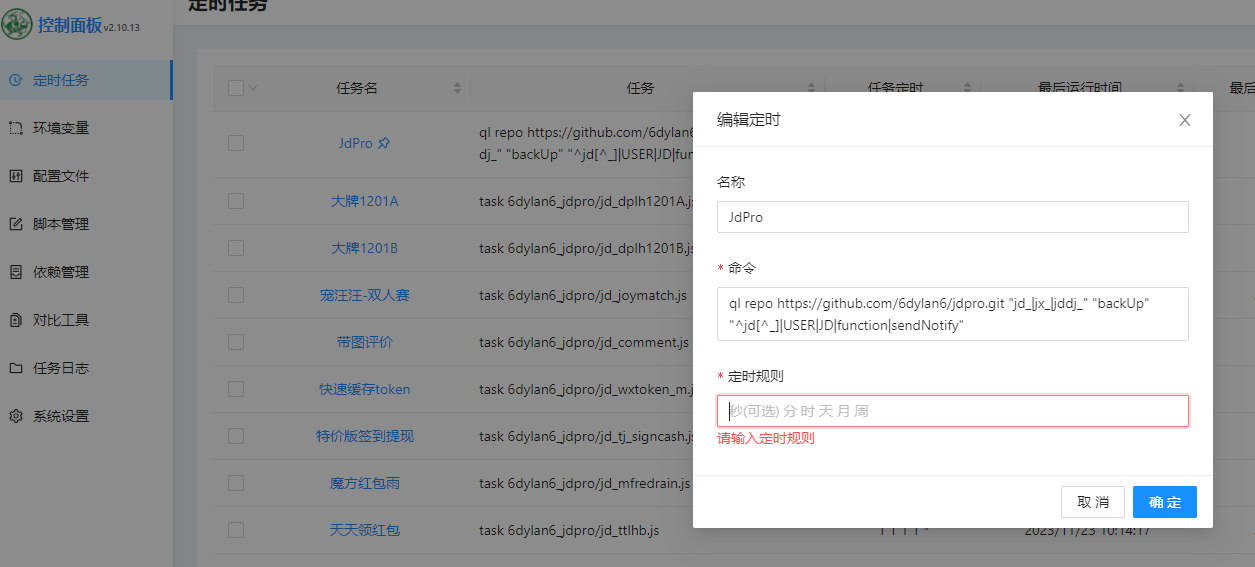Open the 带图评价 task link
Screen dimensions: 1255x567
click(x=365, y=342)
